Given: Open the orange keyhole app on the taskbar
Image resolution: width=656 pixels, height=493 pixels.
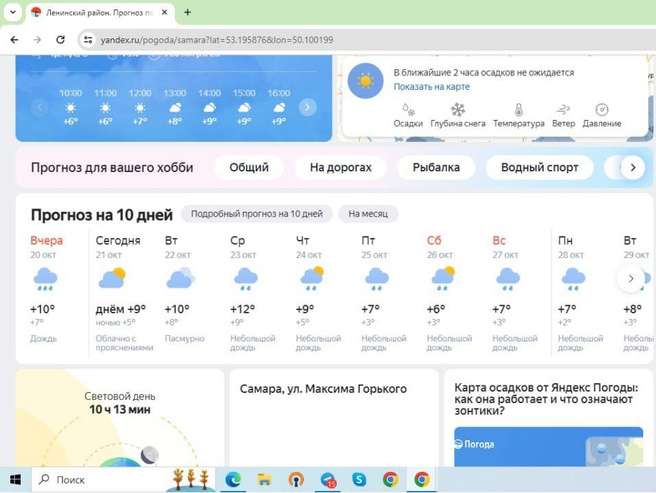Looking at the screenshot, I should (x=296, y=480).
